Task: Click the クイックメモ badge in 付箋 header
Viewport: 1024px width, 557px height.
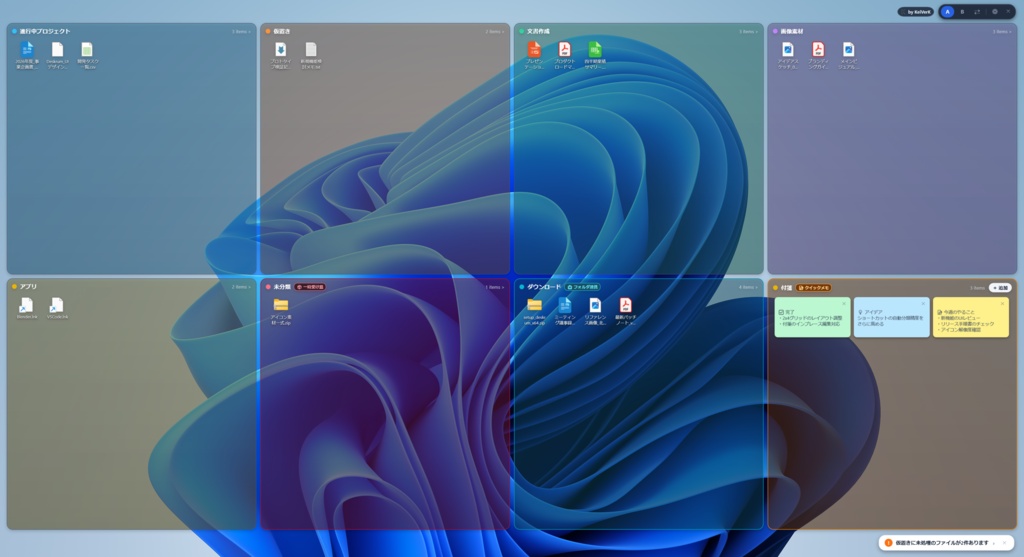Action: tap(813, 287)
